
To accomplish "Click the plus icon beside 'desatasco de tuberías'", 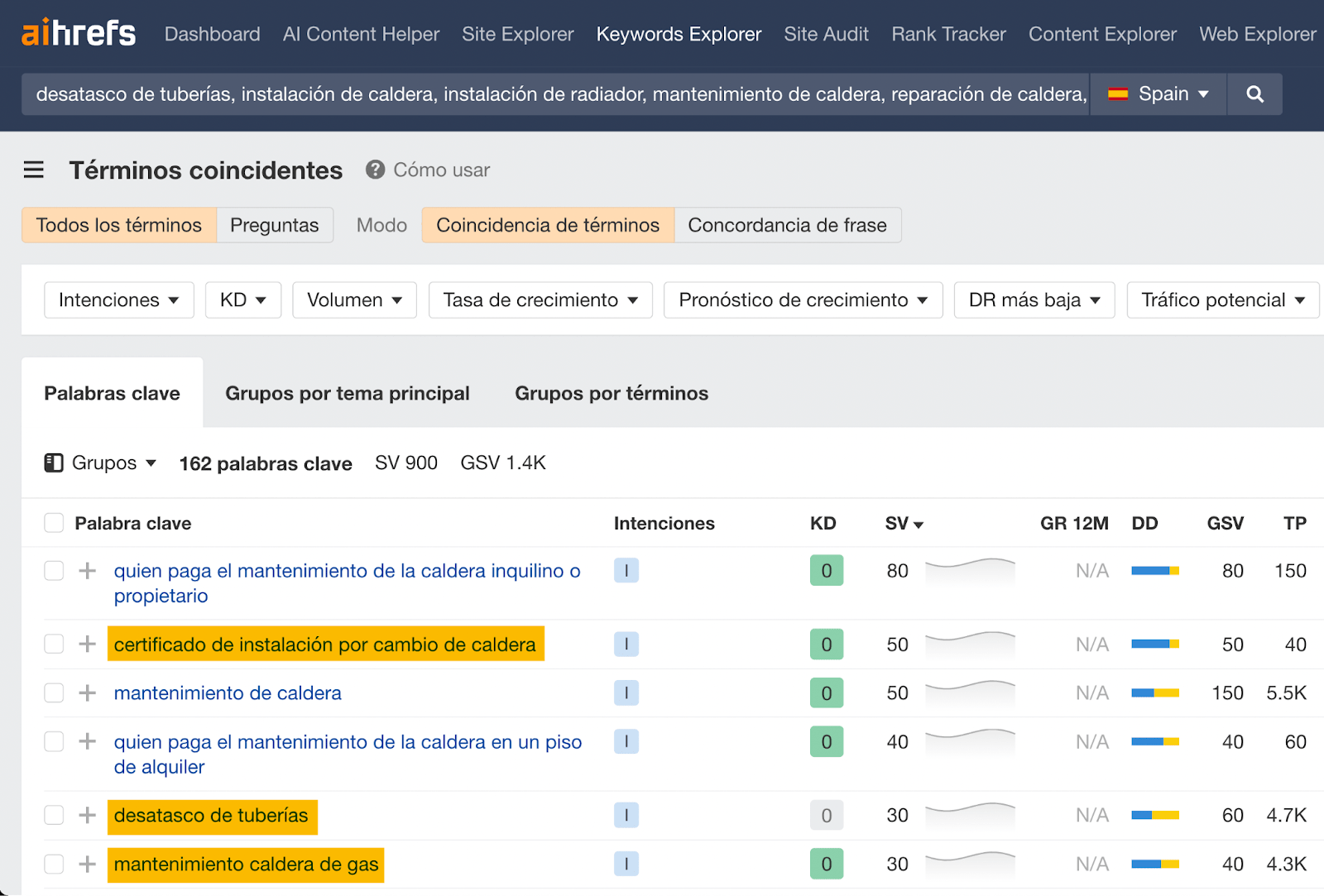I will [86, 815].
